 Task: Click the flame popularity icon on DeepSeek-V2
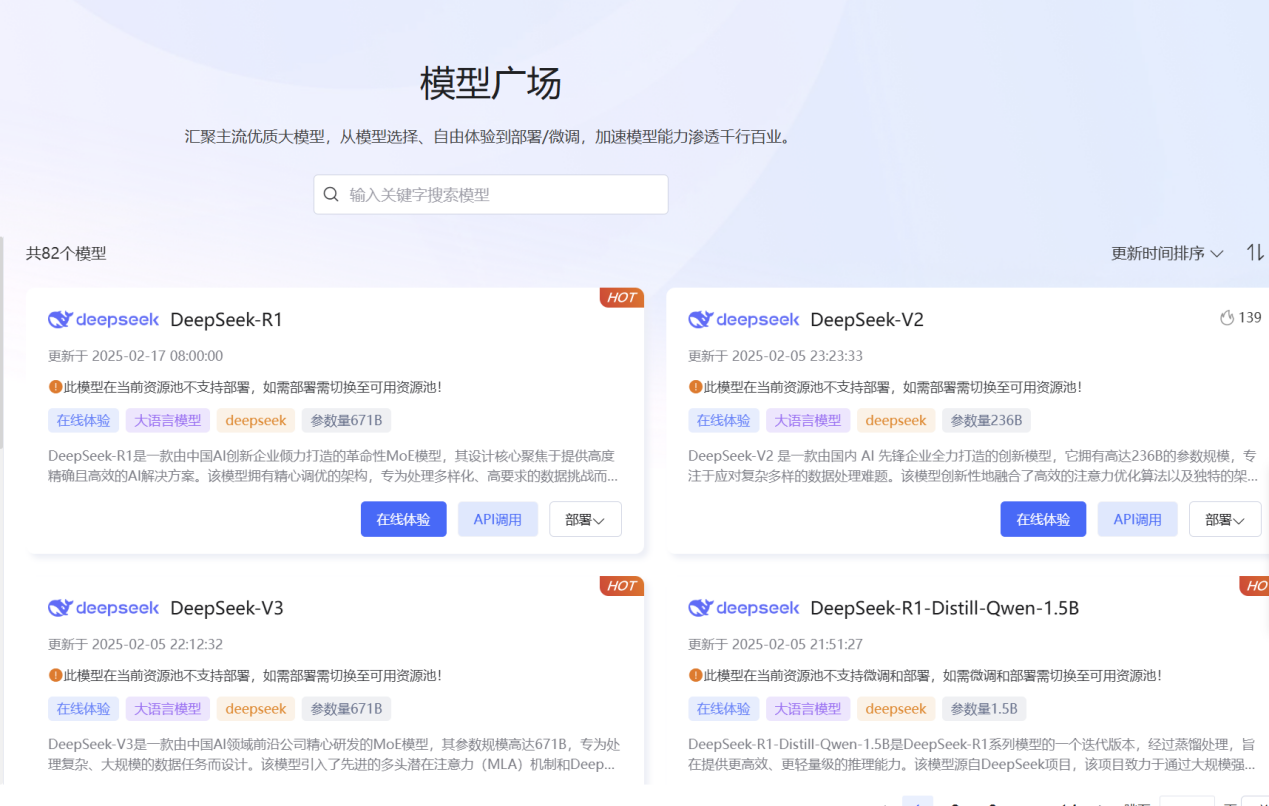(1227, 318)
